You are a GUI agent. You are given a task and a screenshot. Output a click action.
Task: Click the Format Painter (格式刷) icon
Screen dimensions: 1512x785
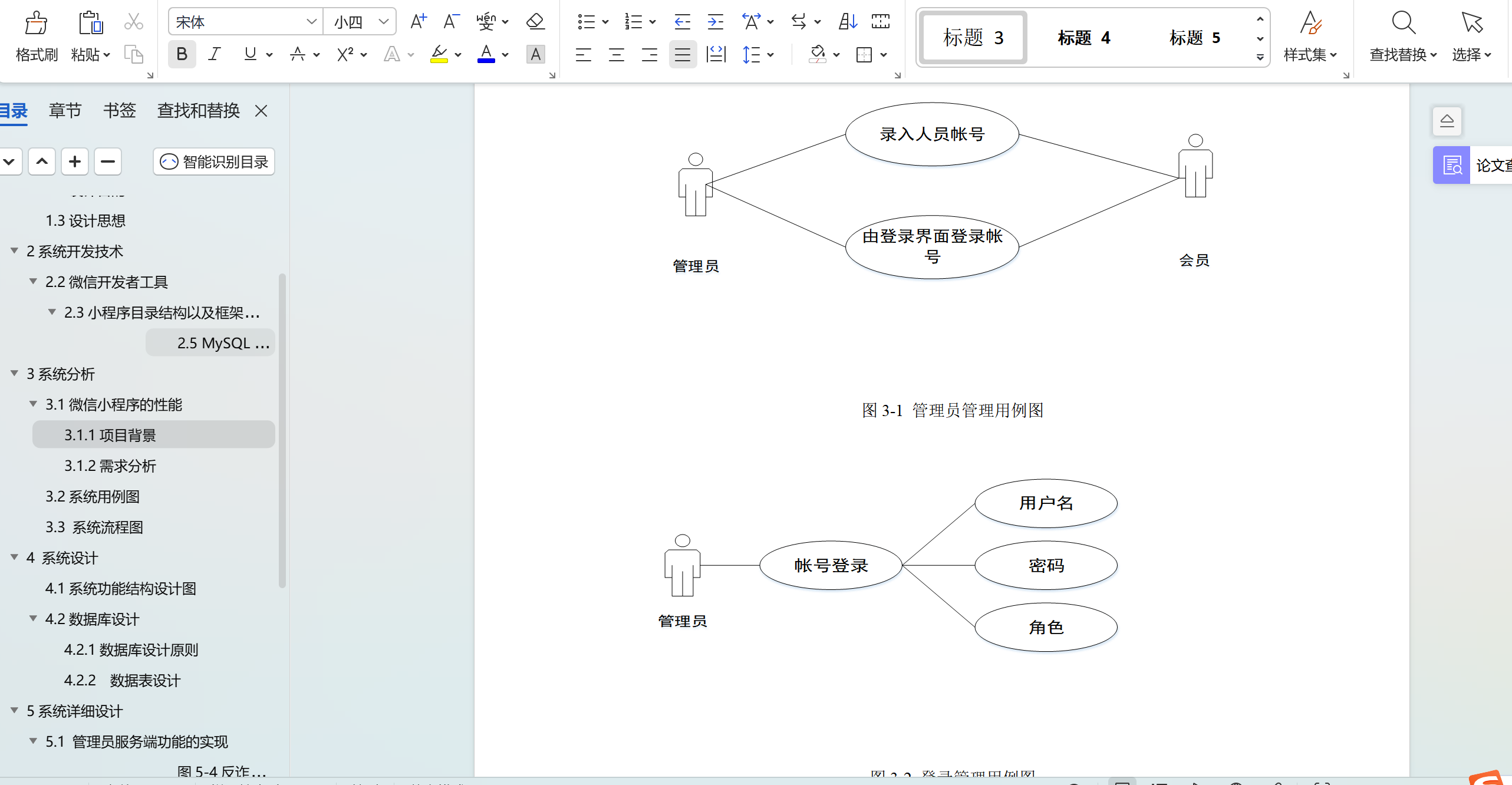pos(36,24)
